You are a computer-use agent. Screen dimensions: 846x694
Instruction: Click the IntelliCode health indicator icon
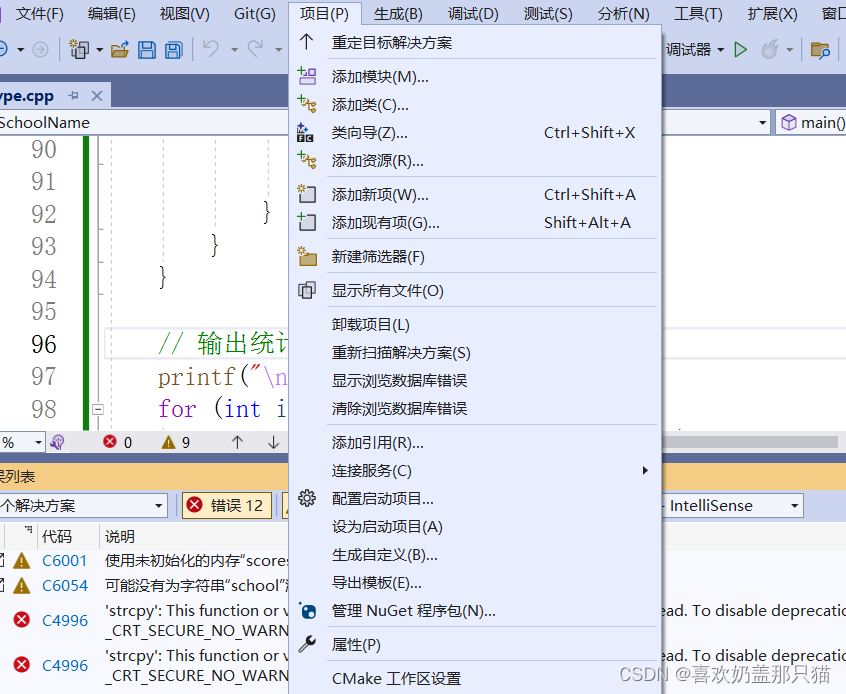[57, 443]
